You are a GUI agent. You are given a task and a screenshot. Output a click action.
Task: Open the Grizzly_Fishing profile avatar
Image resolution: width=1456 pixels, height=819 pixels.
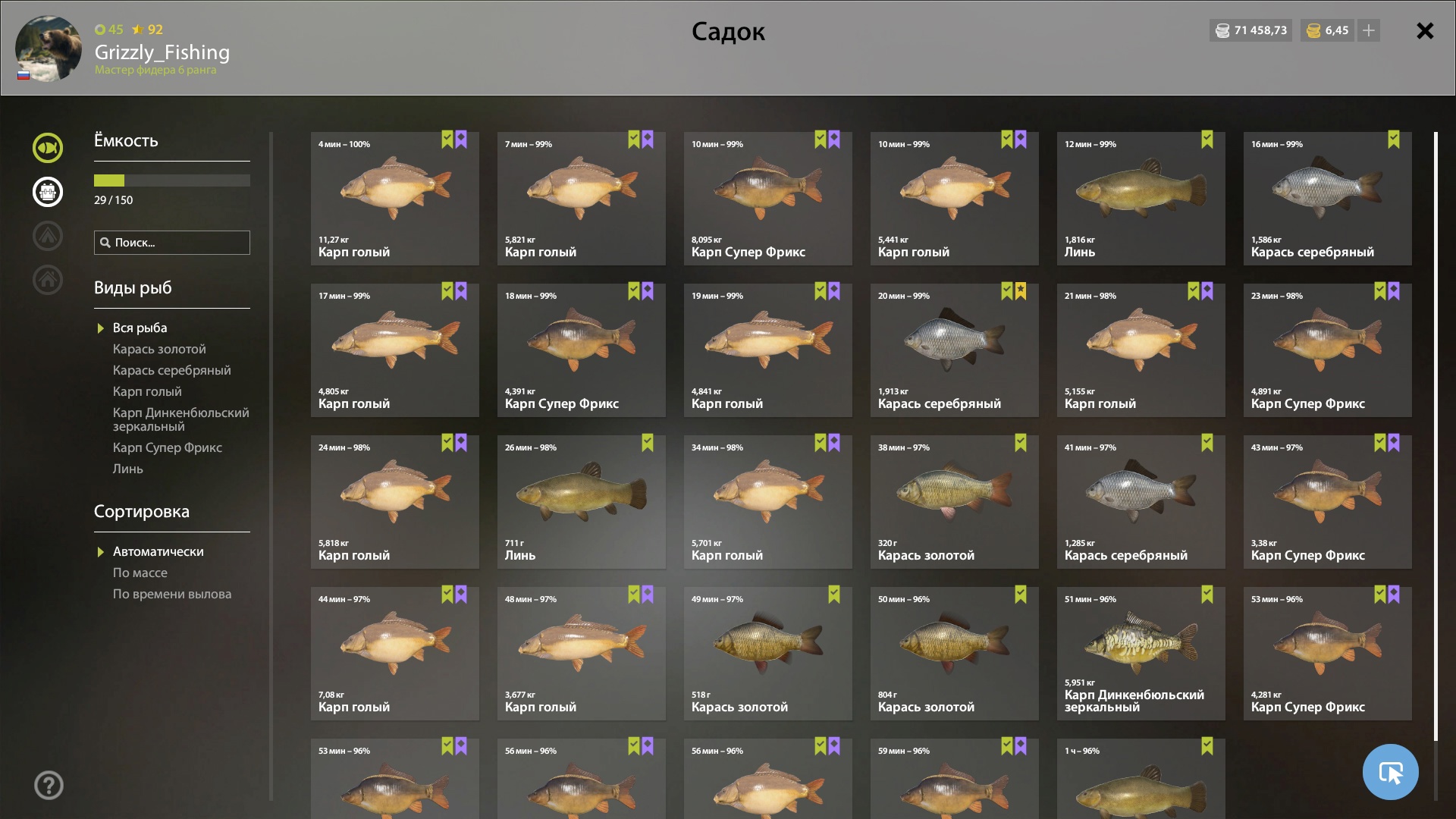pos(49,49)
